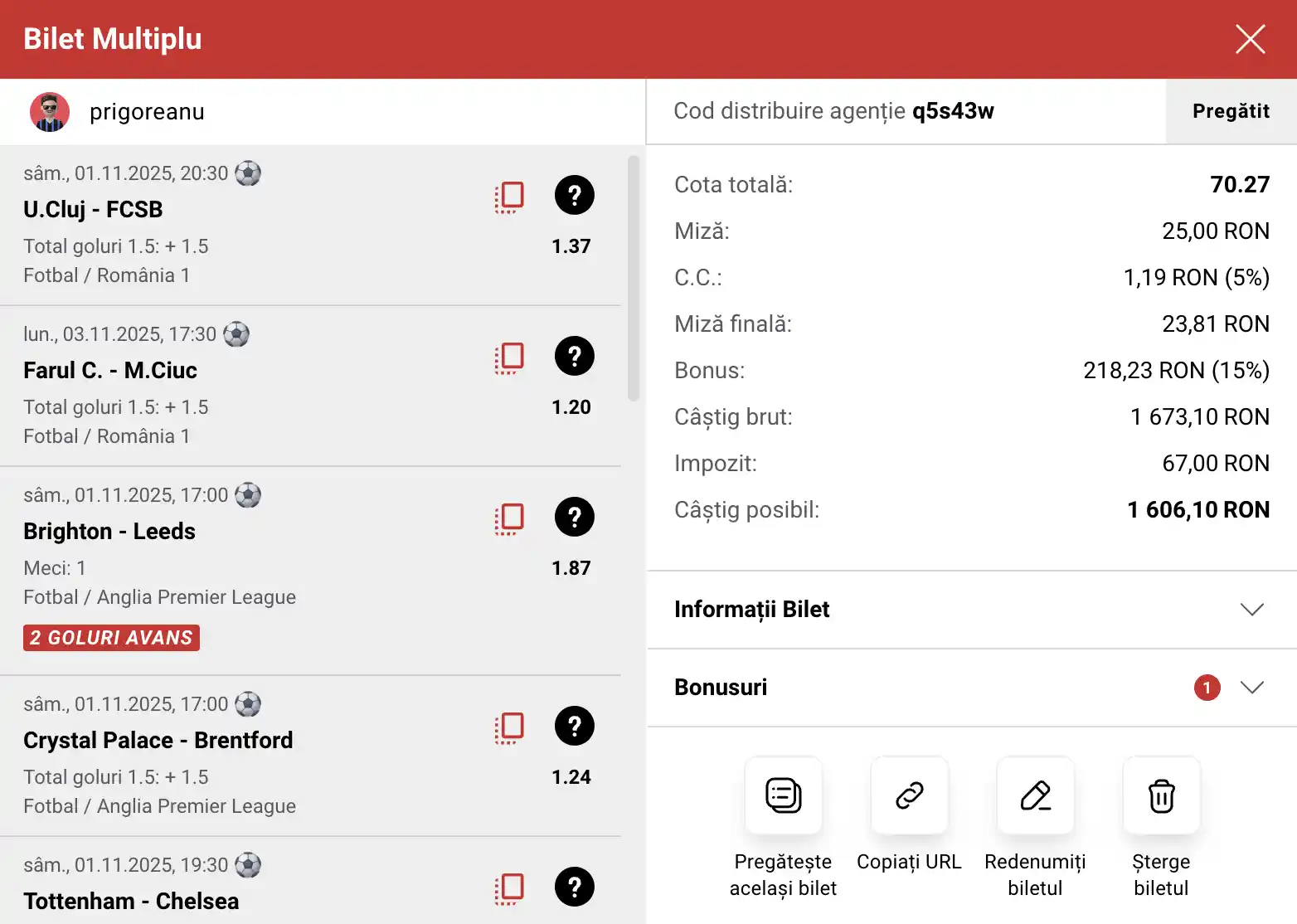Open the question mark info for U.Cluj - FCSB
1297x924 pixels.
coord(574,196)
